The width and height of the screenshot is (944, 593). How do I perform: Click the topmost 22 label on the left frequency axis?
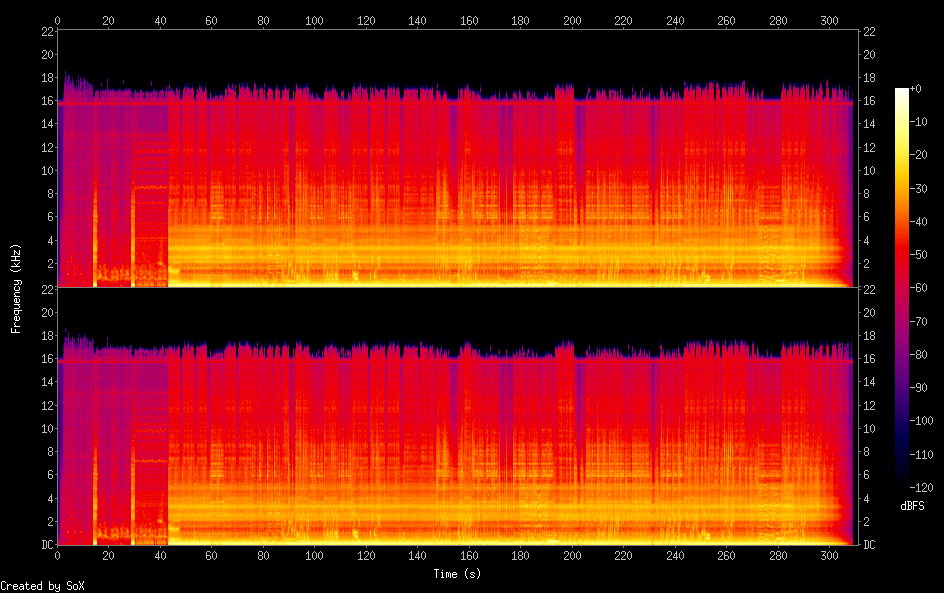pos(46,31)
